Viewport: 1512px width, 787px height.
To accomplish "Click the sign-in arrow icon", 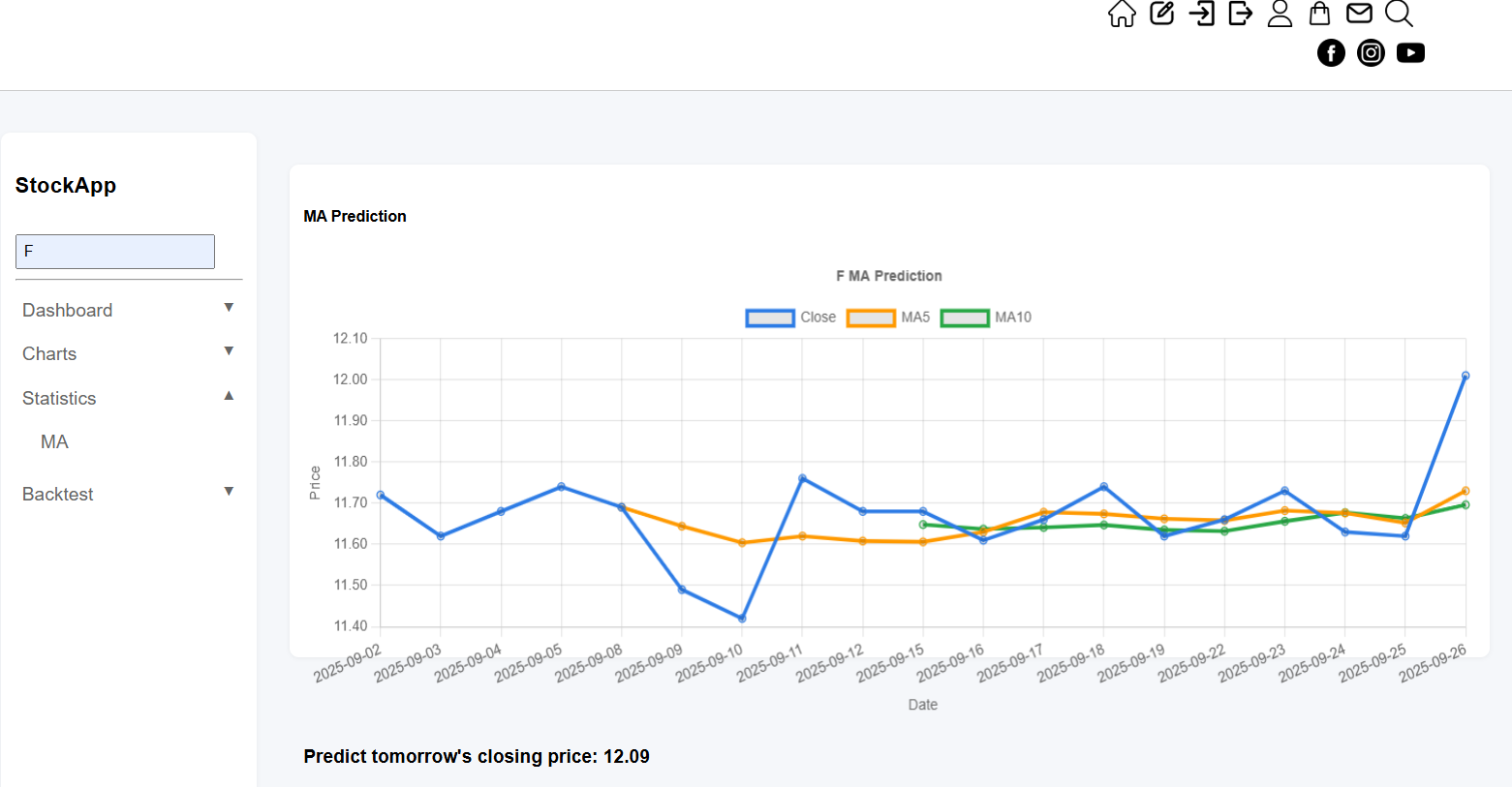I will coord(1201,14).
